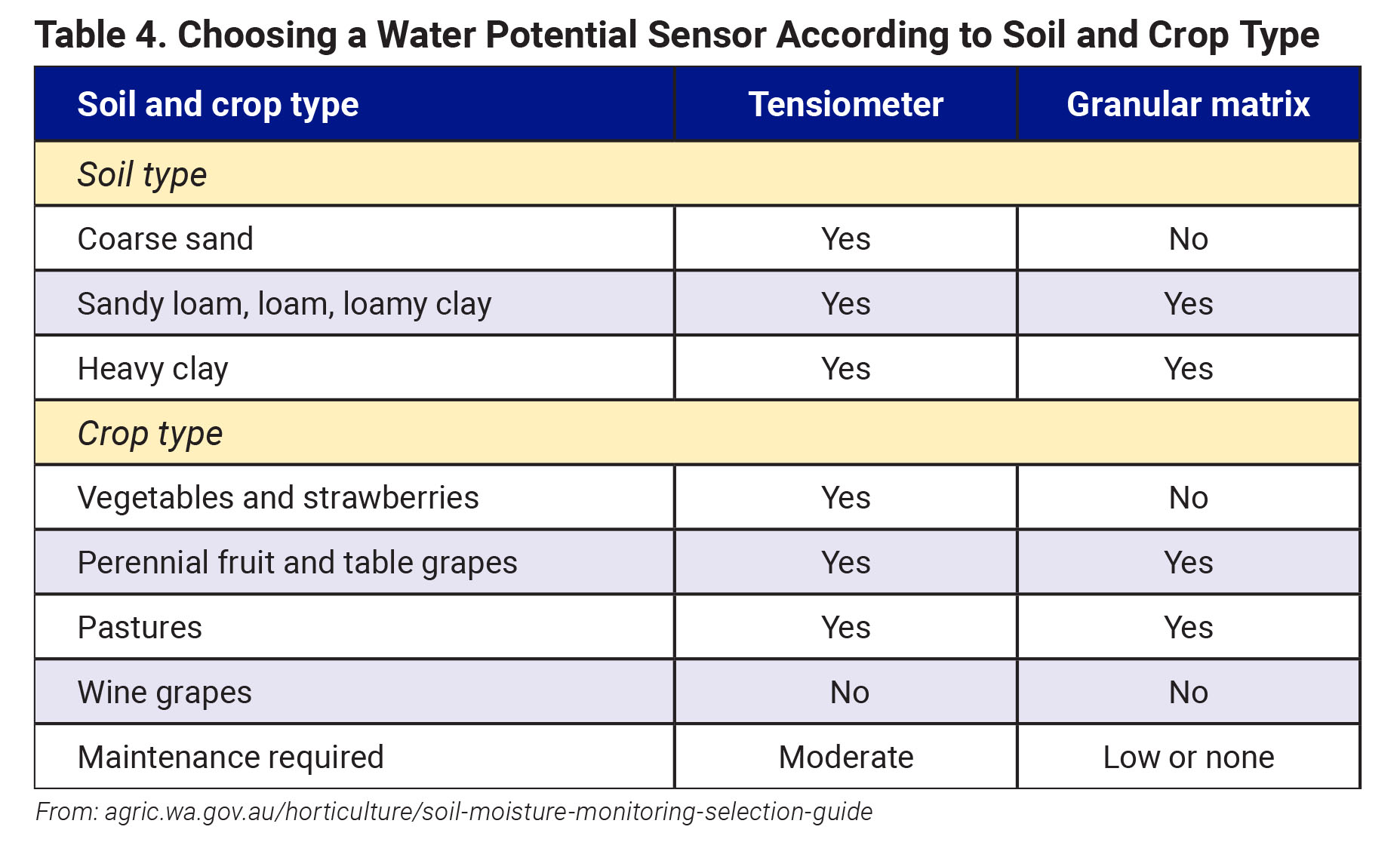Screen dimensions: 1400x842
Task: Click the 'Heavy clay' row label
Action: click(152, 369)
